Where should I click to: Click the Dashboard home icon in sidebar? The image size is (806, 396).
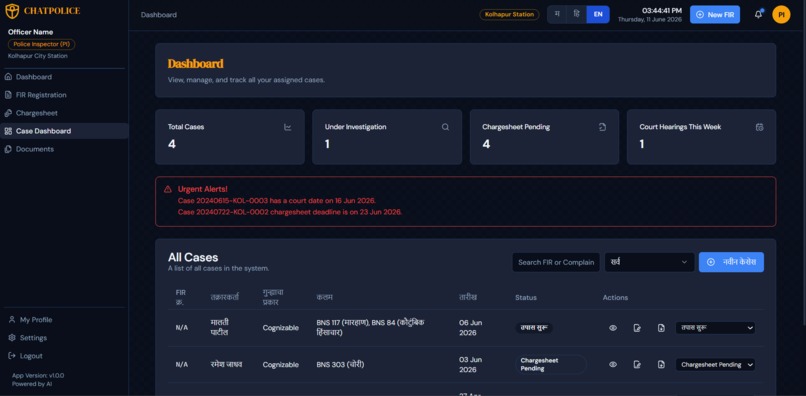click(8, 77)
